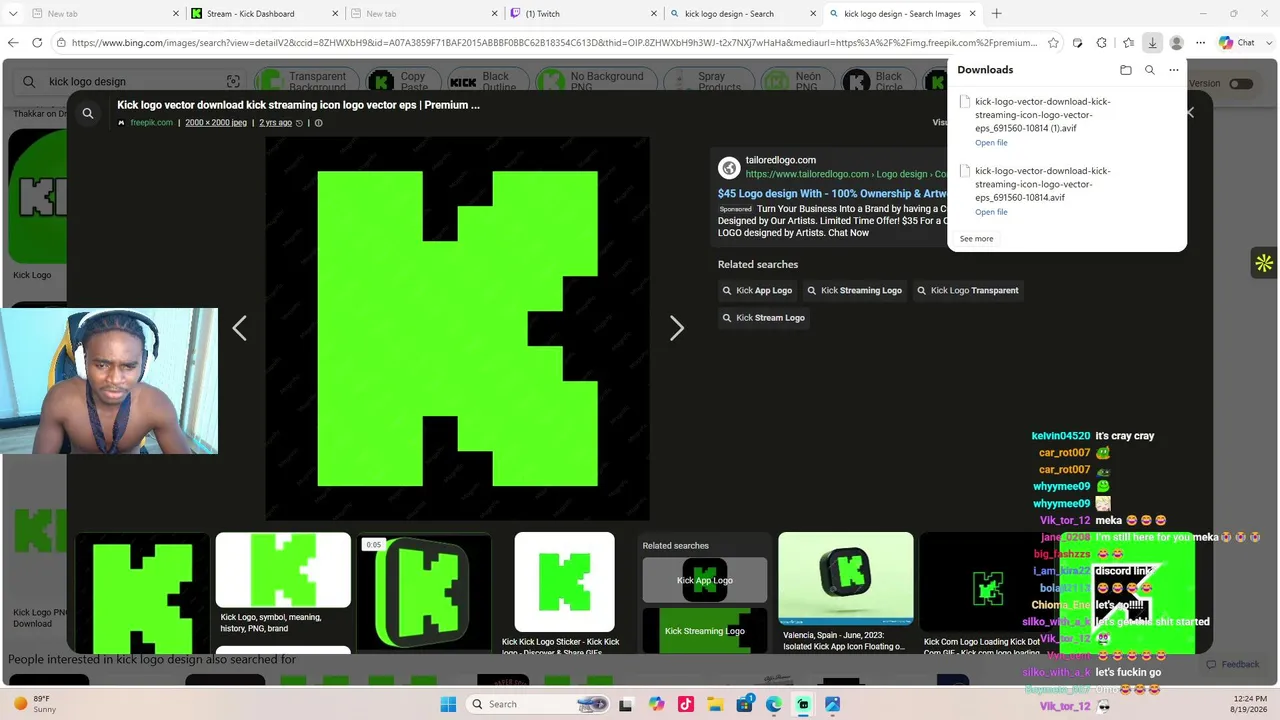Close the Kick Dashboard tab
This screenshot has height=720, width=1280.
tap(335, 14)
